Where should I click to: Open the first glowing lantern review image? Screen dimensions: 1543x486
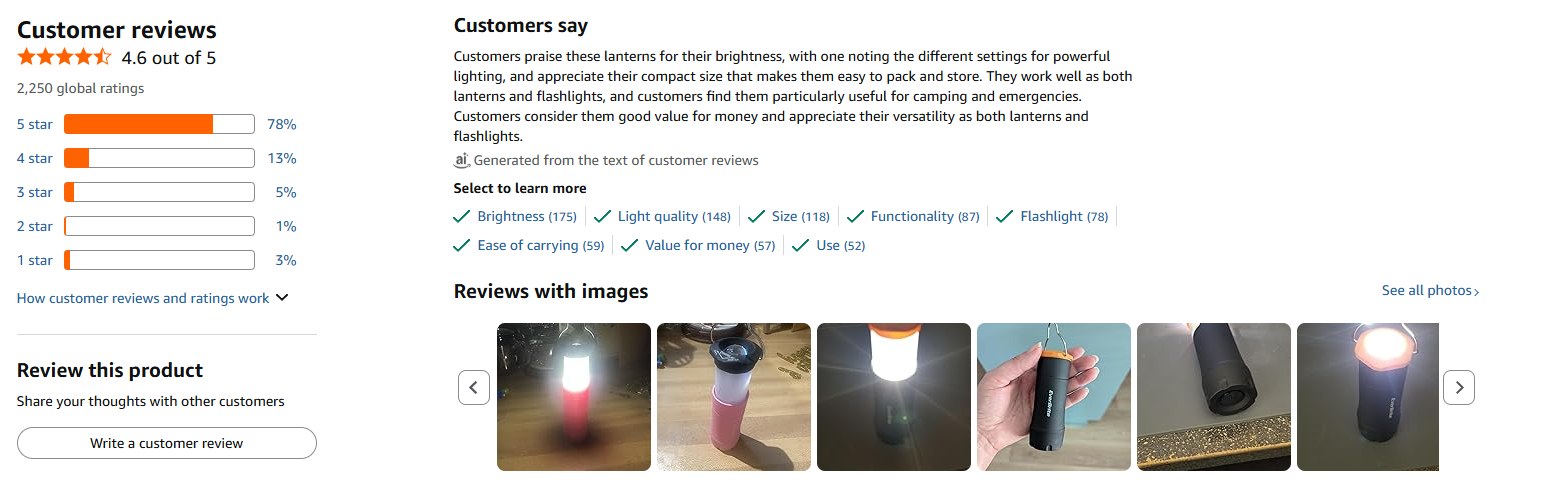click(574, 397)
